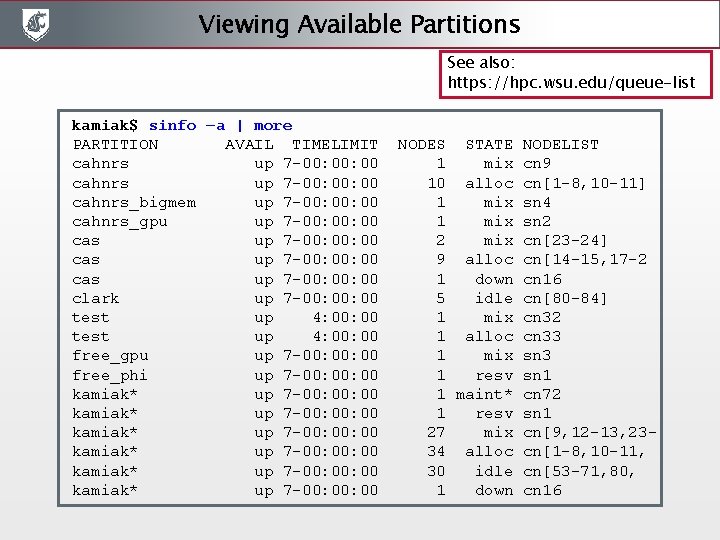Image resolution: width=720 pixels, height=540 pixels.
Task: Click nodelist 'cn[1-8,10-11]' in cahnrs row
Action: click(x=584, y=184)
